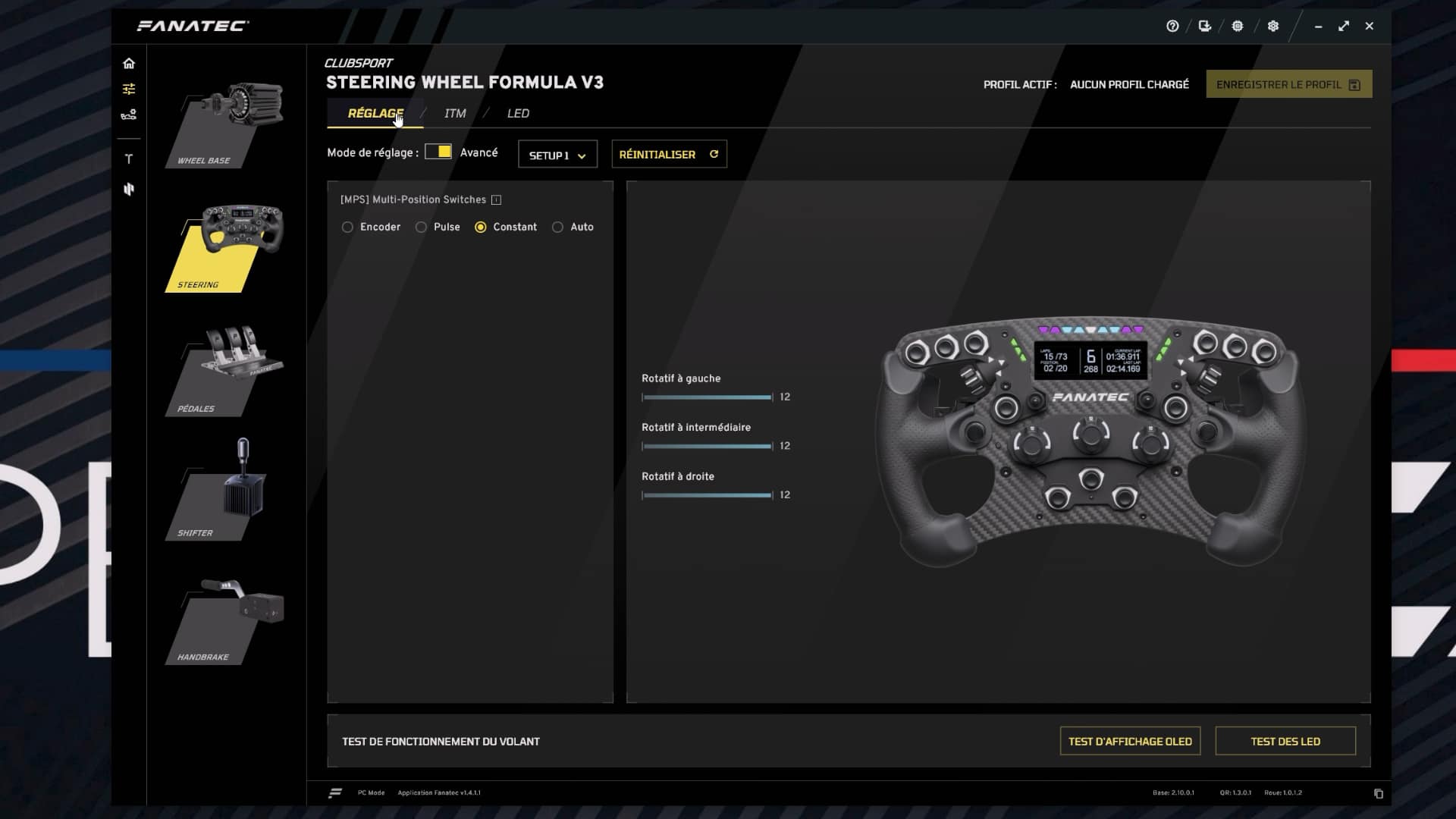Select the Auto option for Multi-Position Switches

[x=559, y=227]
